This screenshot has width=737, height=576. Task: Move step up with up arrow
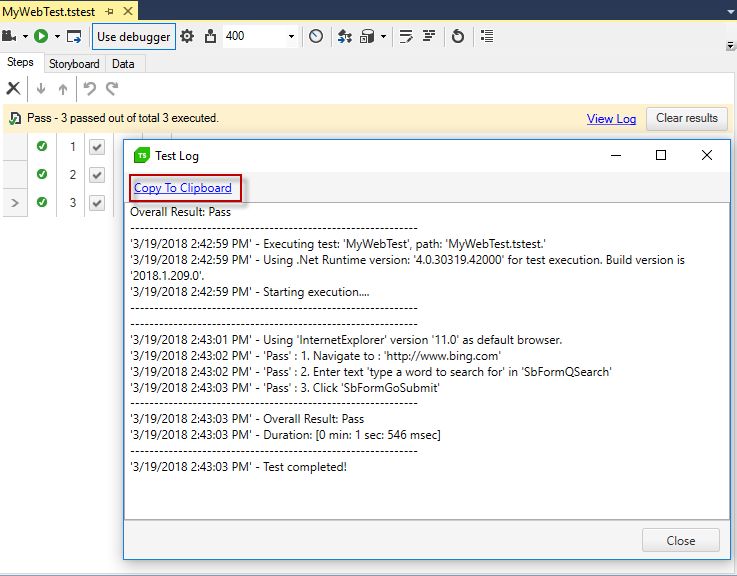coord(63,88)
